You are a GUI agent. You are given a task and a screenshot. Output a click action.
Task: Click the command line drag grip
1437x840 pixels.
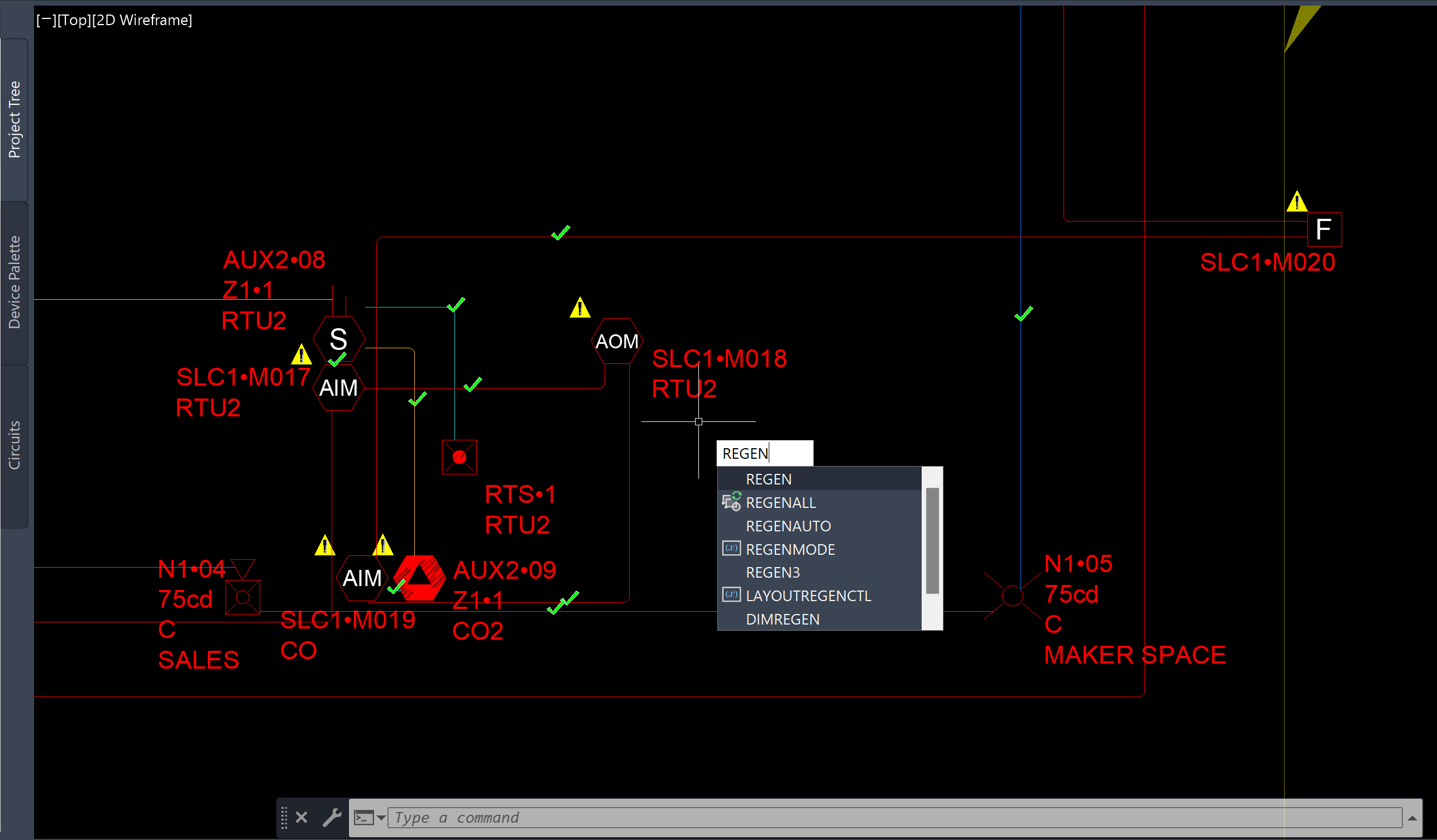coord(284,818)
